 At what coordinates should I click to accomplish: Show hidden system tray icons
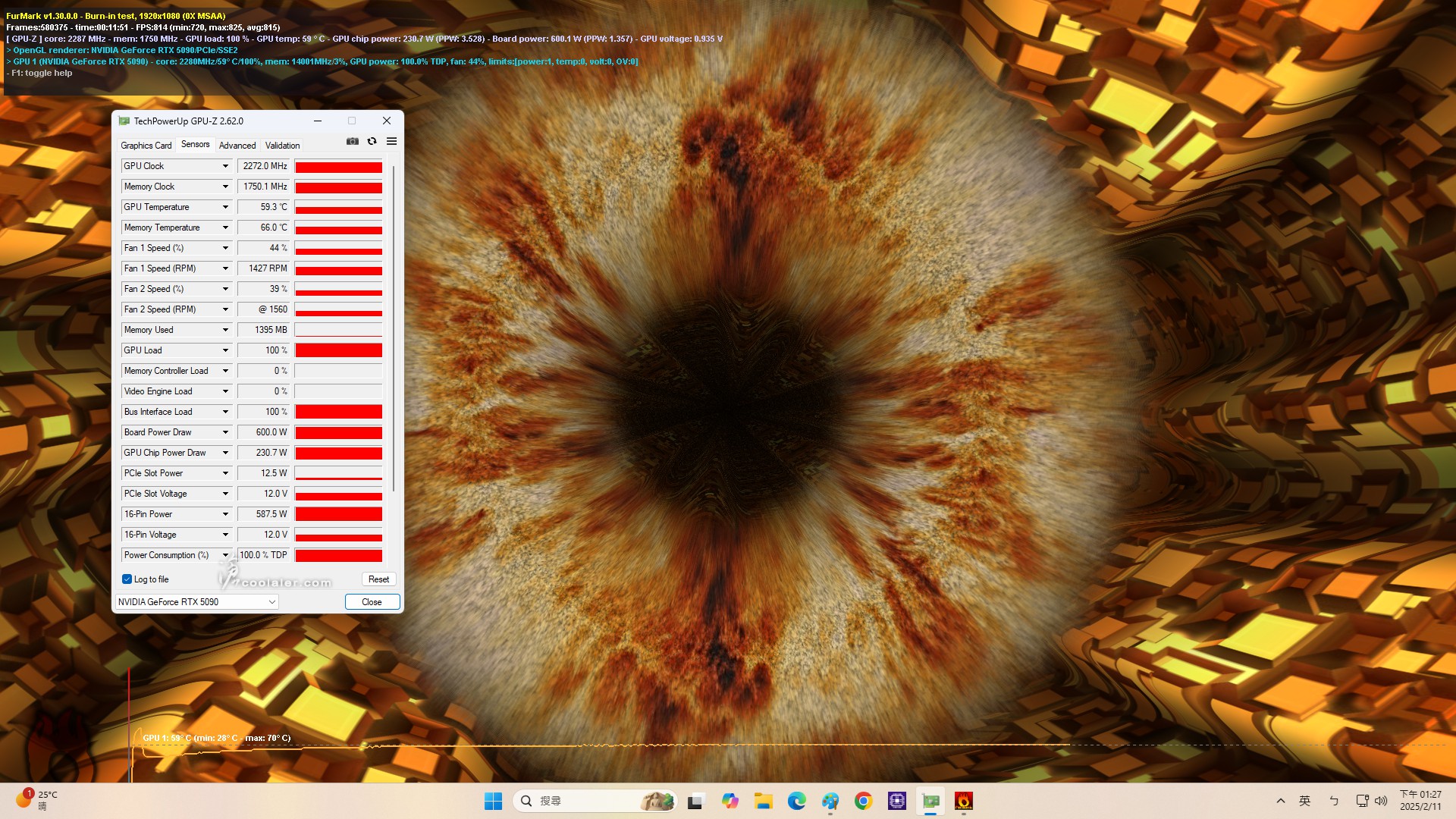pos(1281,801)
